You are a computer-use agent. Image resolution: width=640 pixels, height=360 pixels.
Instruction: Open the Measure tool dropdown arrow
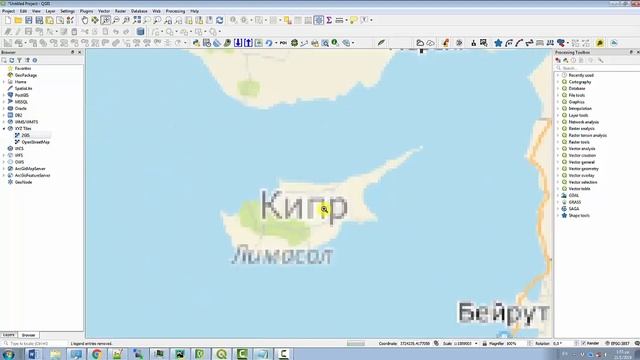point(346,20)
